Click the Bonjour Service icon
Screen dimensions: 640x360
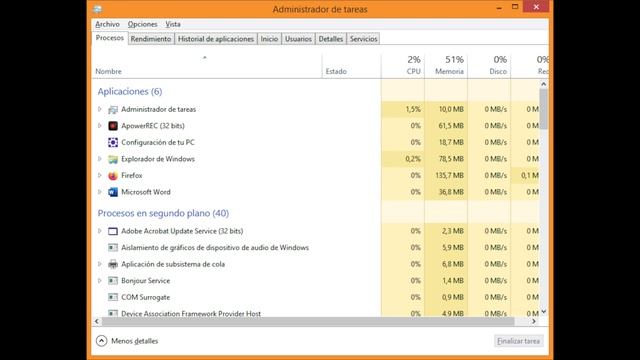click(113, 281)
